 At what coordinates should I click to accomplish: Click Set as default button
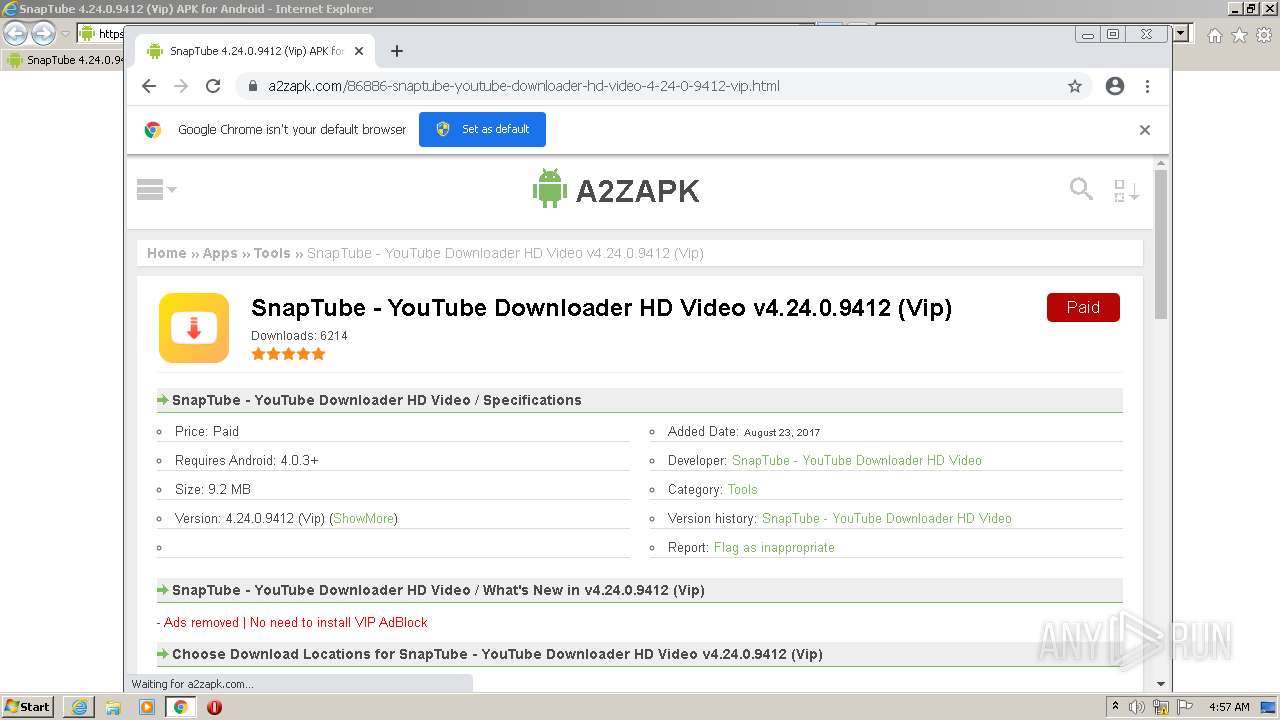pos(482,129)
